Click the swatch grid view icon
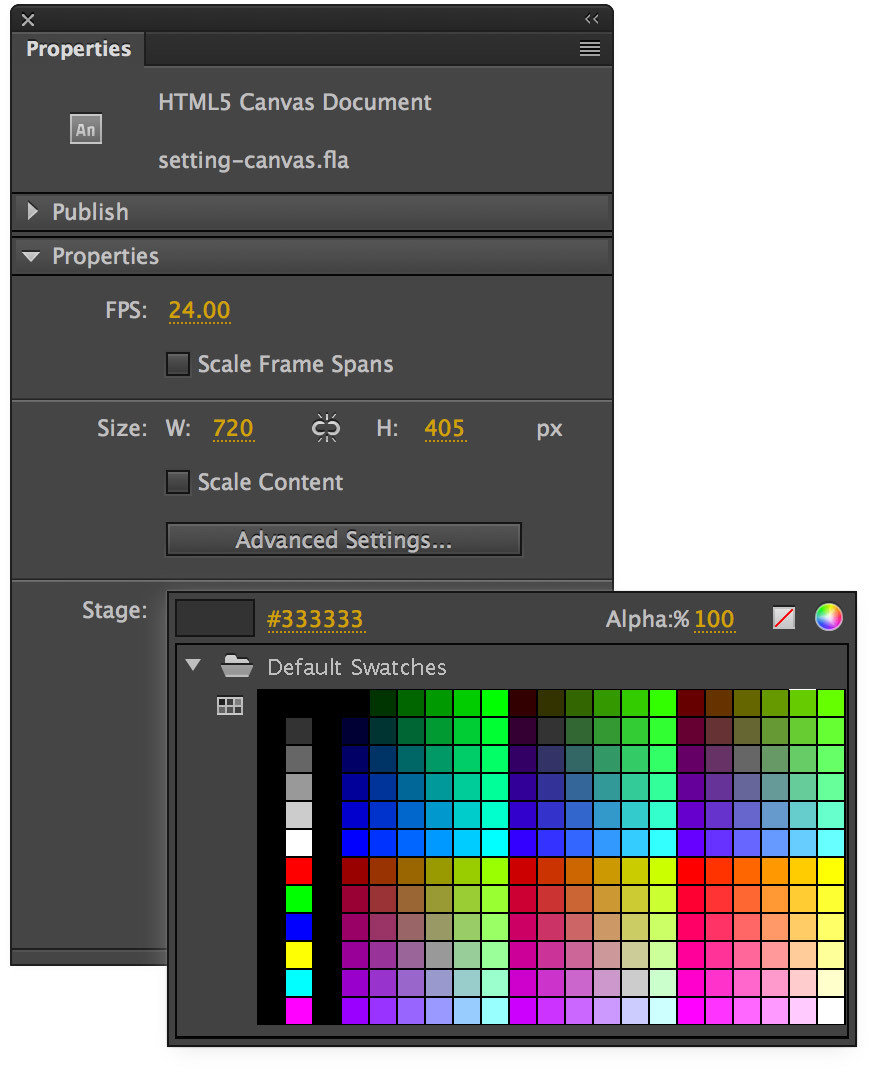 pos(230,706)
